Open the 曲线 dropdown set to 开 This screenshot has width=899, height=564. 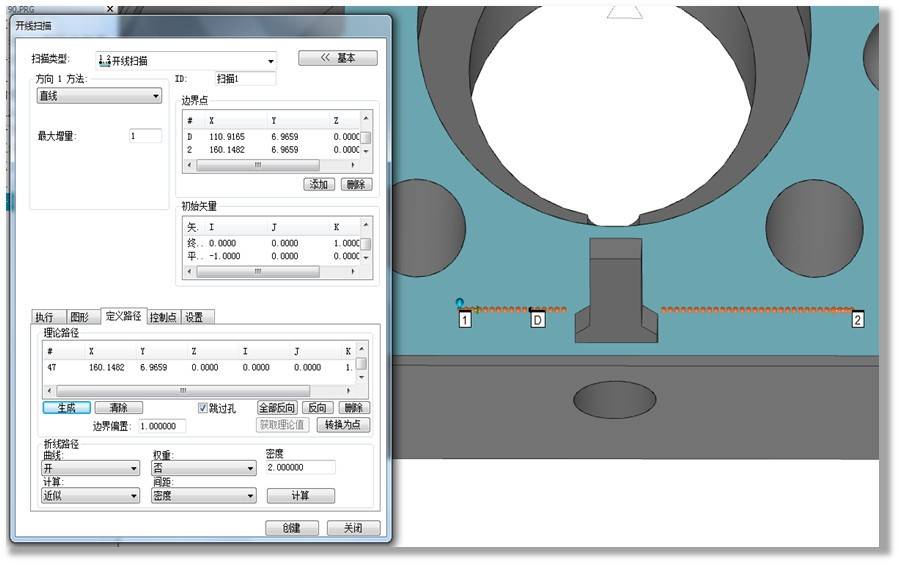click(x=90, y=467)
